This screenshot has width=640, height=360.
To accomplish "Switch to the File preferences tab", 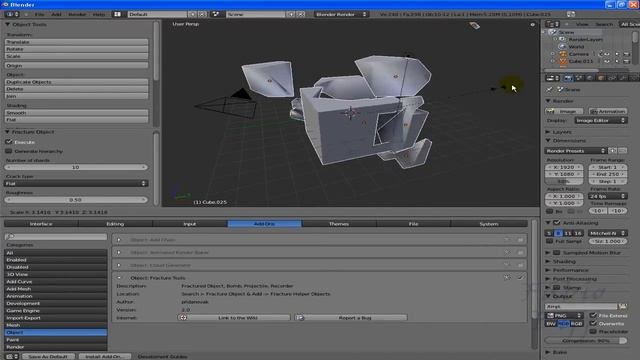I will point(413,224).
